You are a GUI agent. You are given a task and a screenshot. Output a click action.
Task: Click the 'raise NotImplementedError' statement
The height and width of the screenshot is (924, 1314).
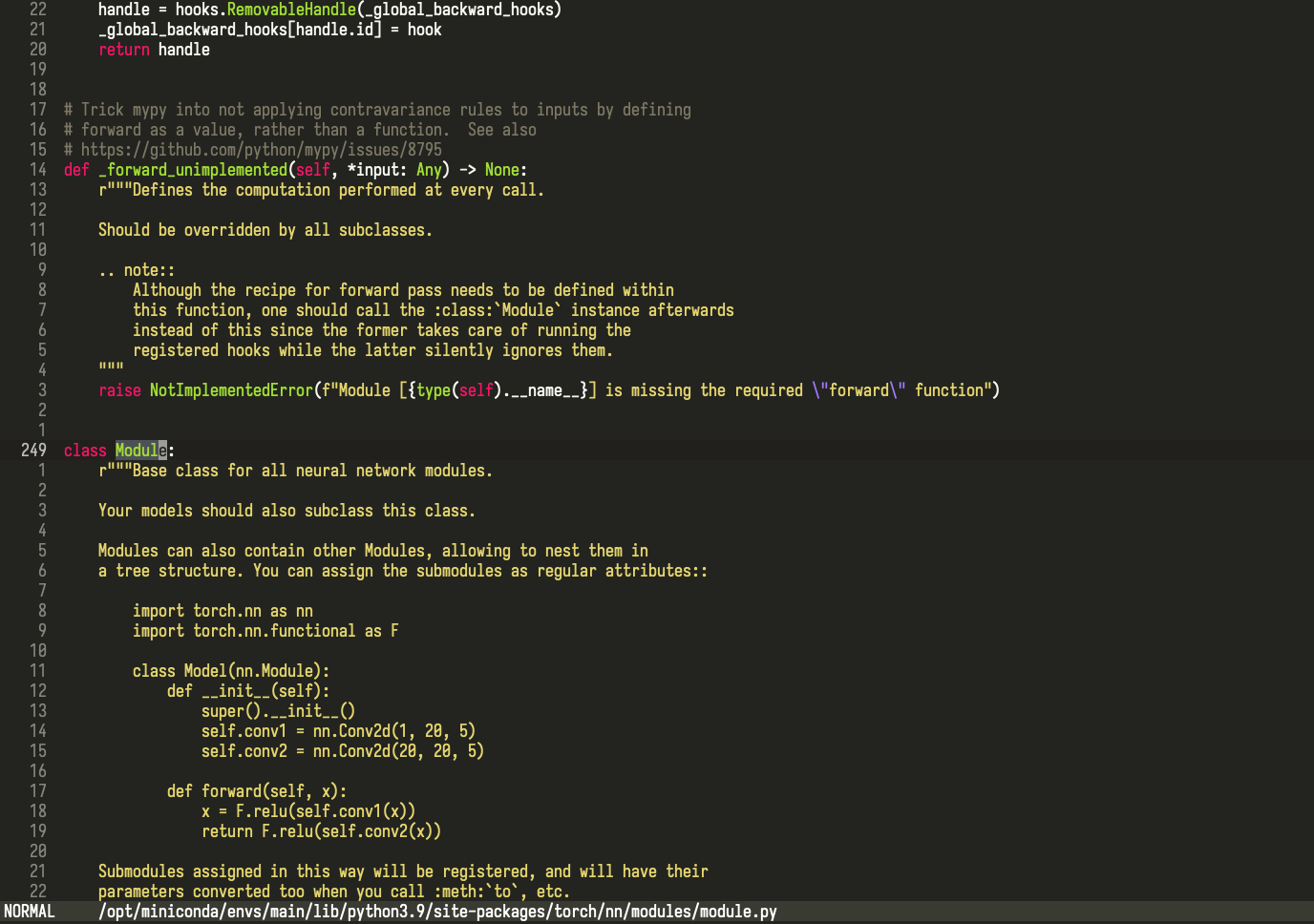coord(549,390)
